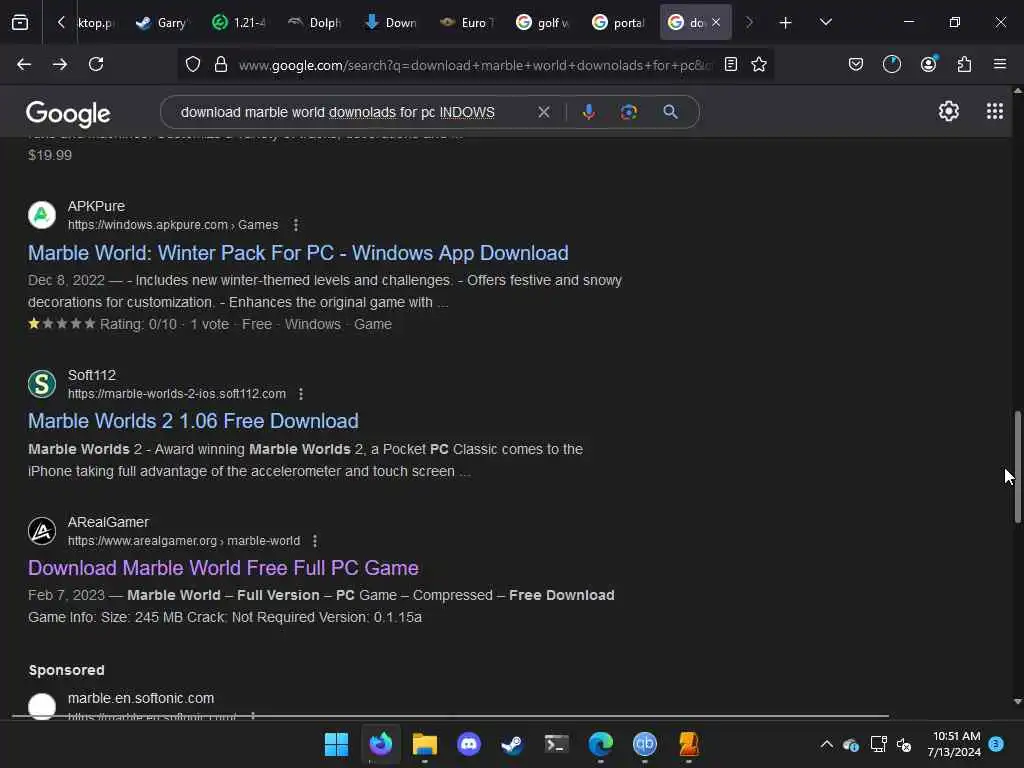This screenshot has width=1024, height=768.
Task: Open the Extensions puzzle-piece menu
Action: [x=964, y=64]
